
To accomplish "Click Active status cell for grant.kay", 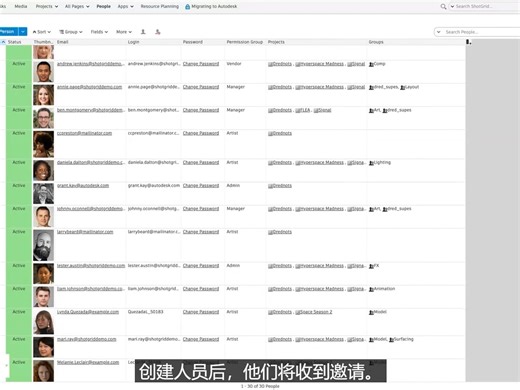I will (19, 194).
